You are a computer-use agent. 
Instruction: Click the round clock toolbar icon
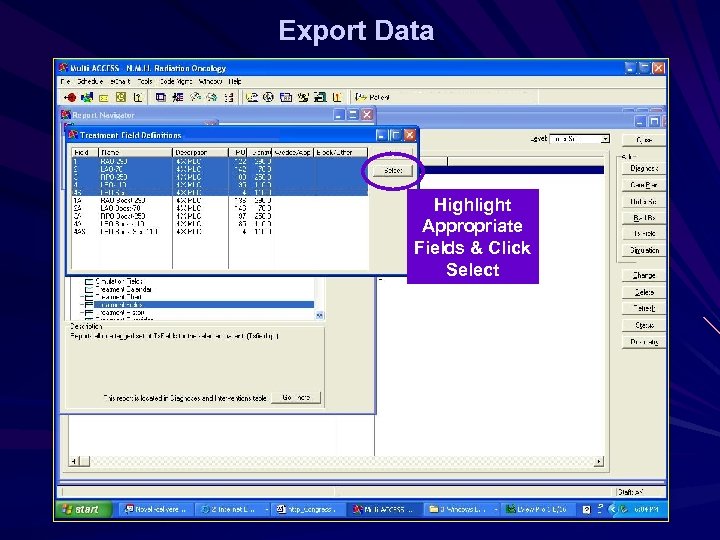coord(268,97)
